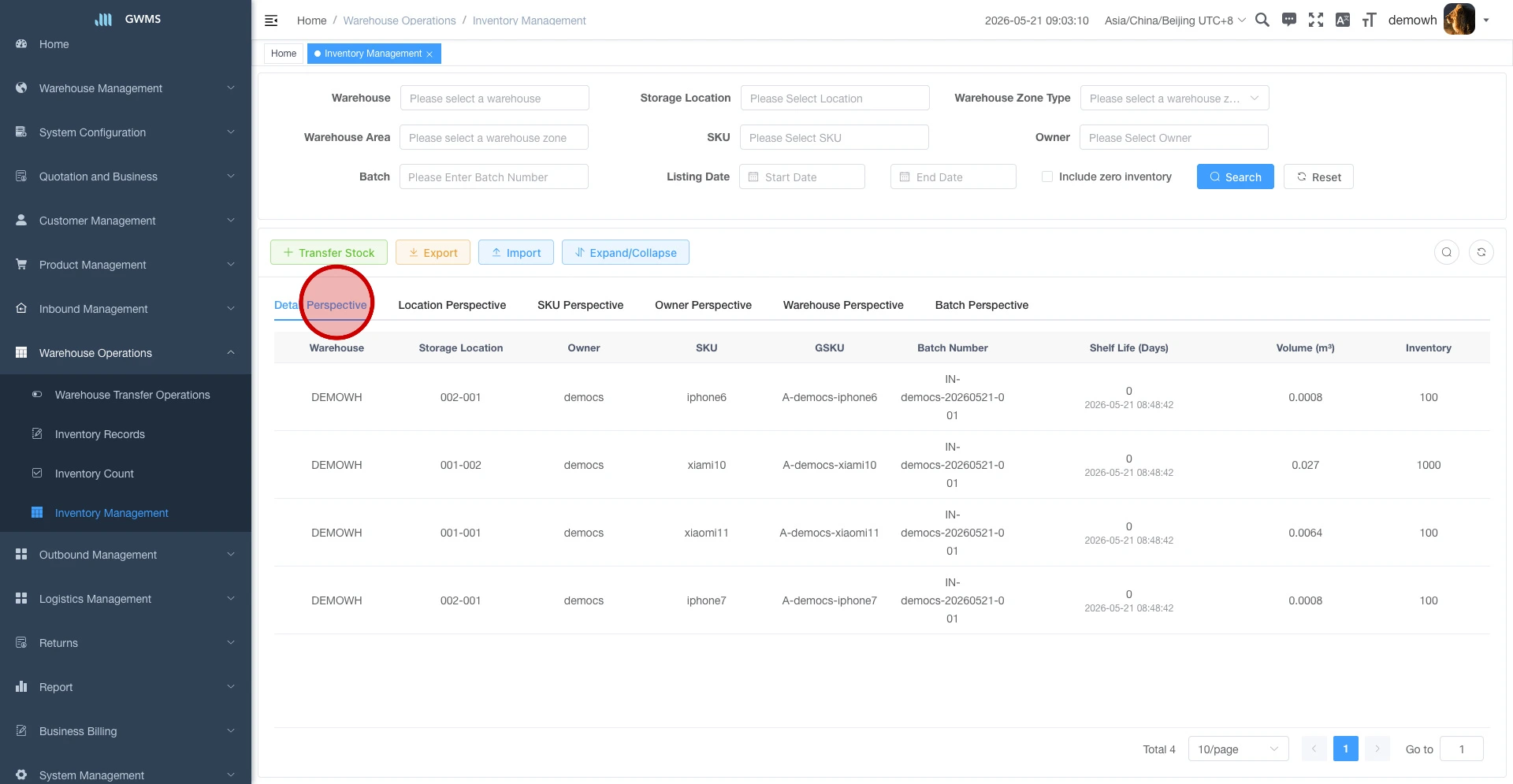Click the Reset button
Screen dimensions: 1513x784
click(x=1318, y=176)
